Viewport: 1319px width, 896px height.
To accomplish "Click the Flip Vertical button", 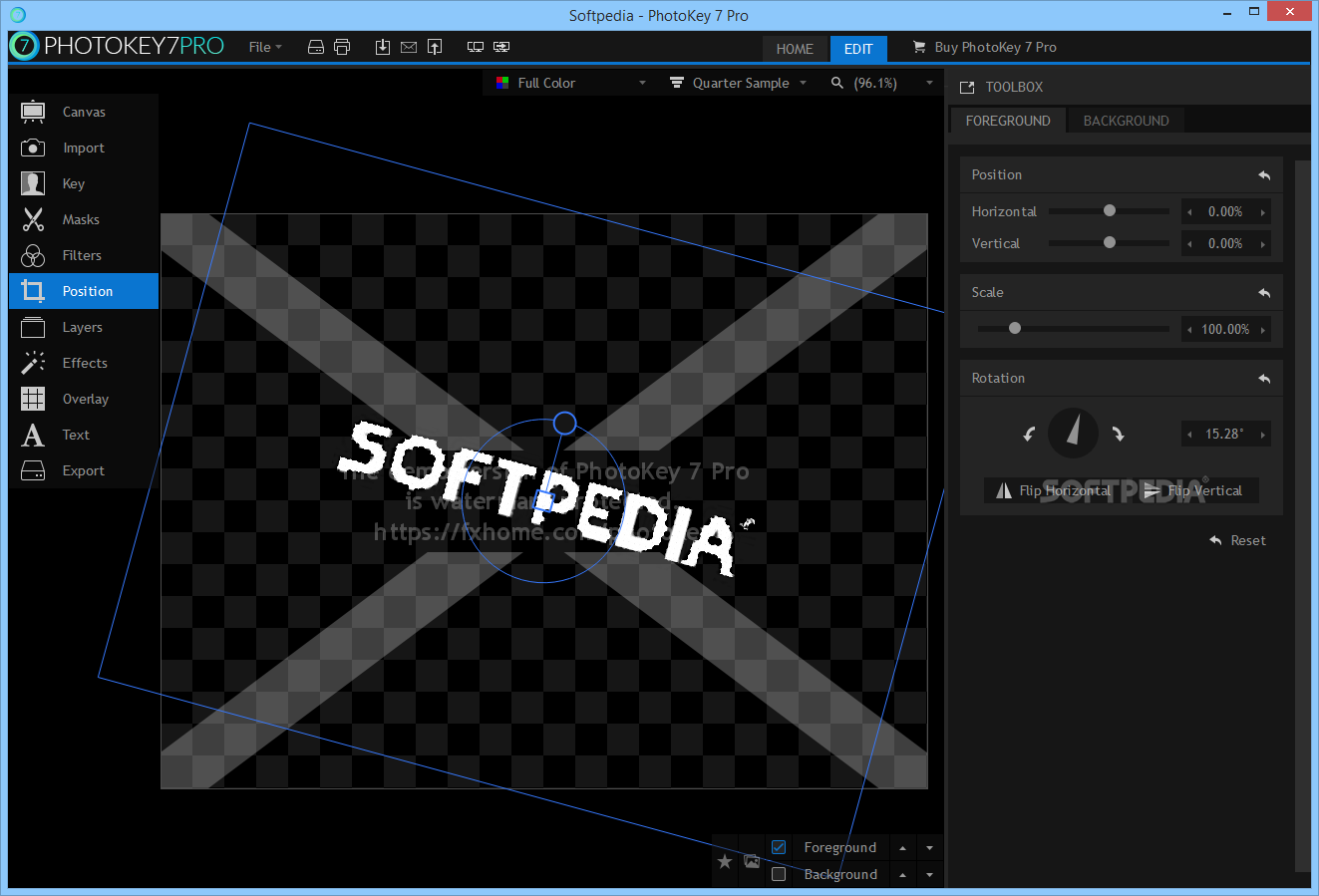I will tap(1193, 490).
